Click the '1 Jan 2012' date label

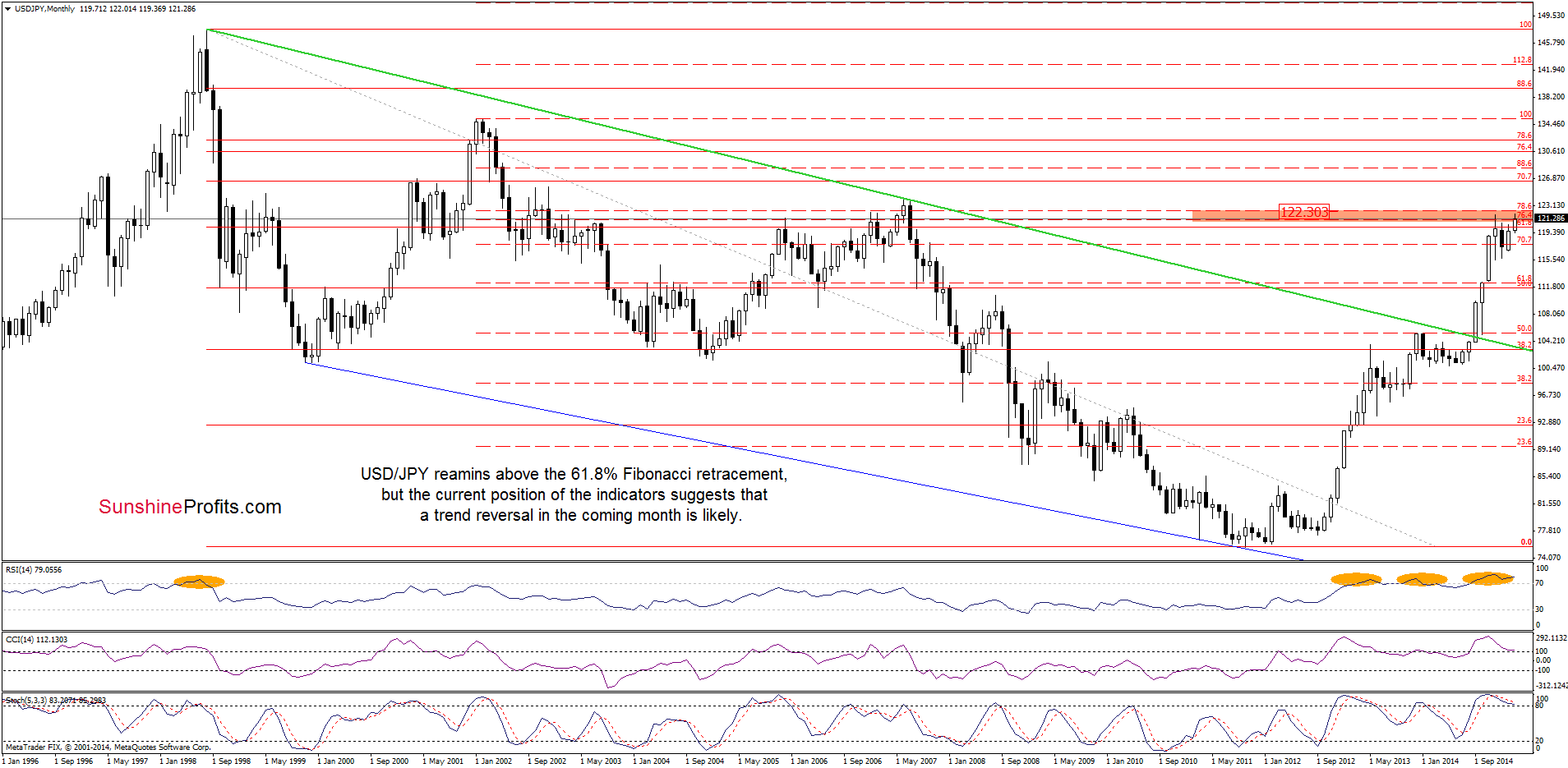[x=1284, y=761]
